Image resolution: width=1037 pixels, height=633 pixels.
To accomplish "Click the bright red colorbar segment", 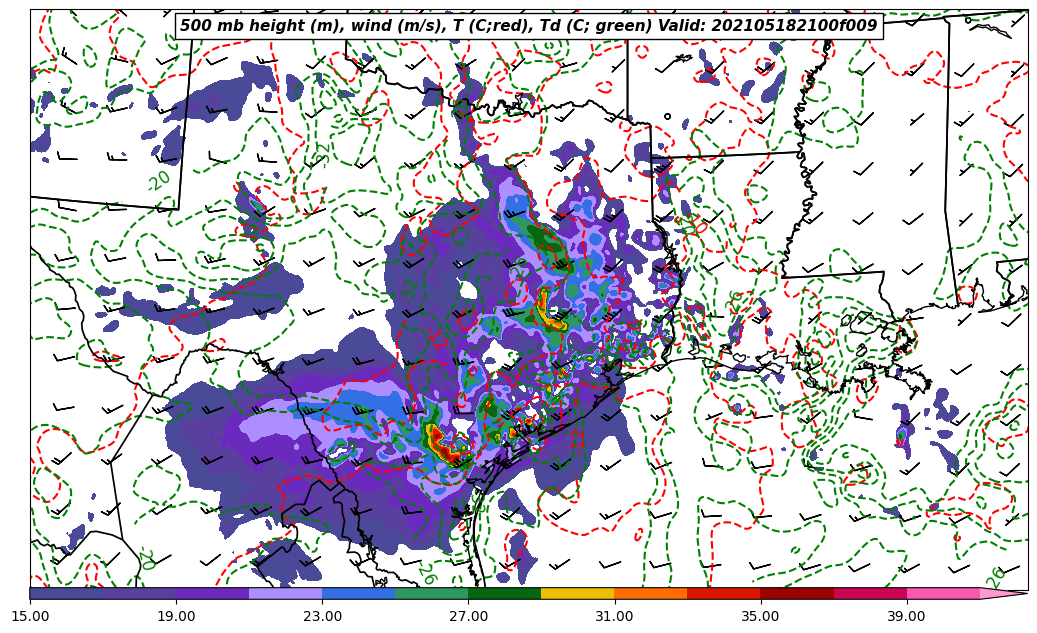I will (724, 593).
